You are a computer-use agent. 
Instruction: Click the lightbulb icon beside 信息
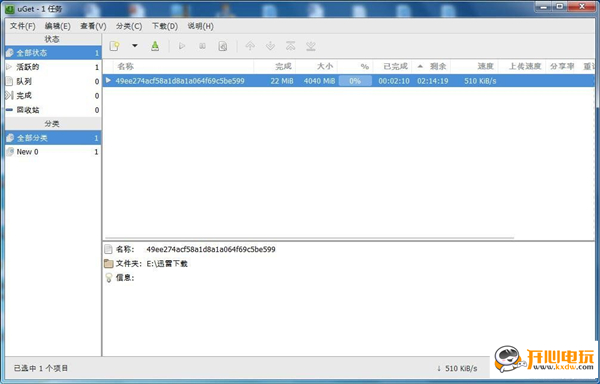click(109, 278)
